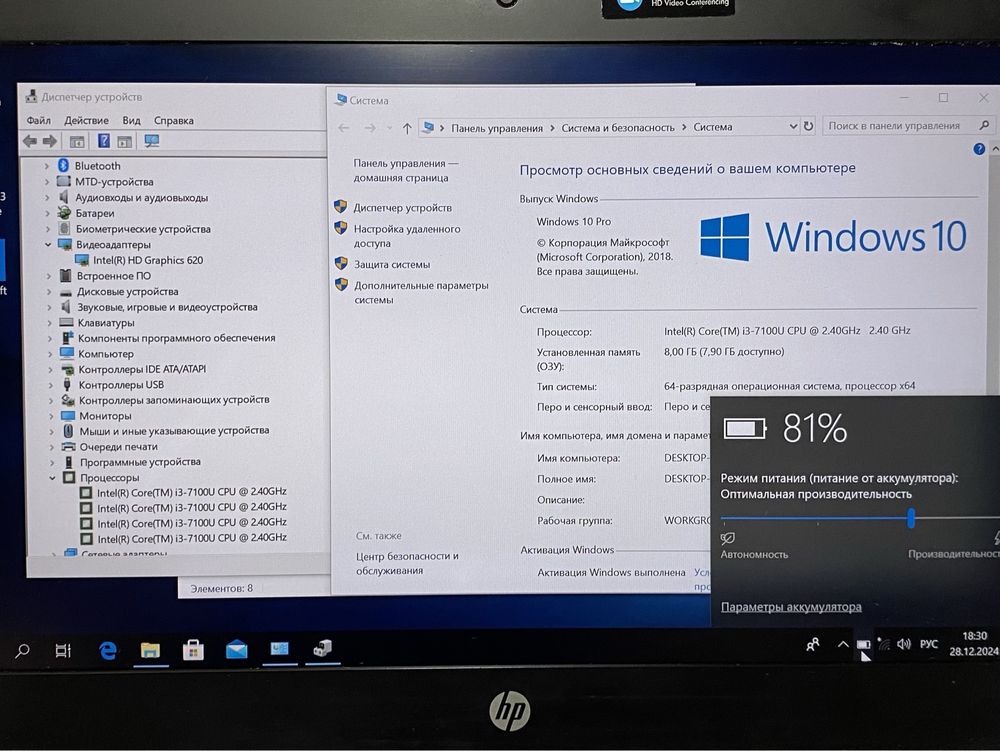
Task: Click the battery icon in system tray
Action: tap(864, 645)
